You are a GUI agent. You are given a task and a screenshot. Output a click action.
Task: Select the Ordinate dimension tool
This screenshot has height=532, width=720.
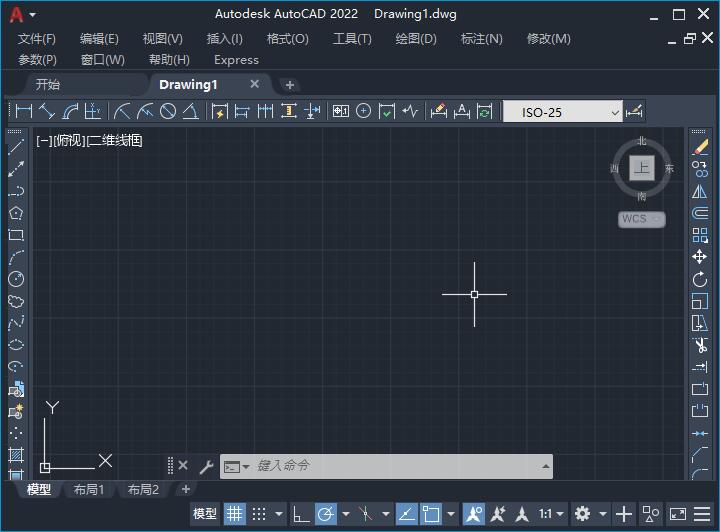coord(93,112)
